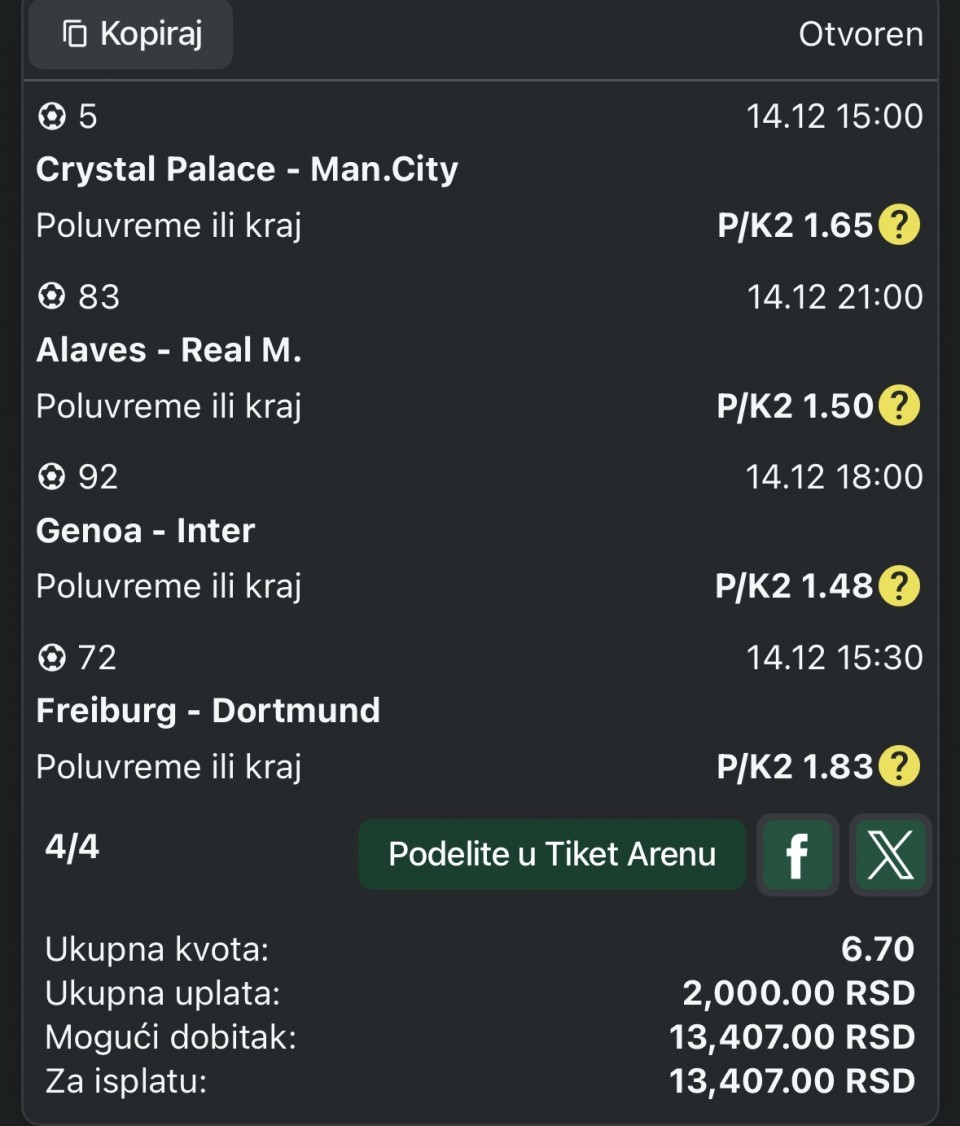960x1126 pixels.
Task: Select the P/K2 1.65 odds
Action: click(x=795, y=226)
